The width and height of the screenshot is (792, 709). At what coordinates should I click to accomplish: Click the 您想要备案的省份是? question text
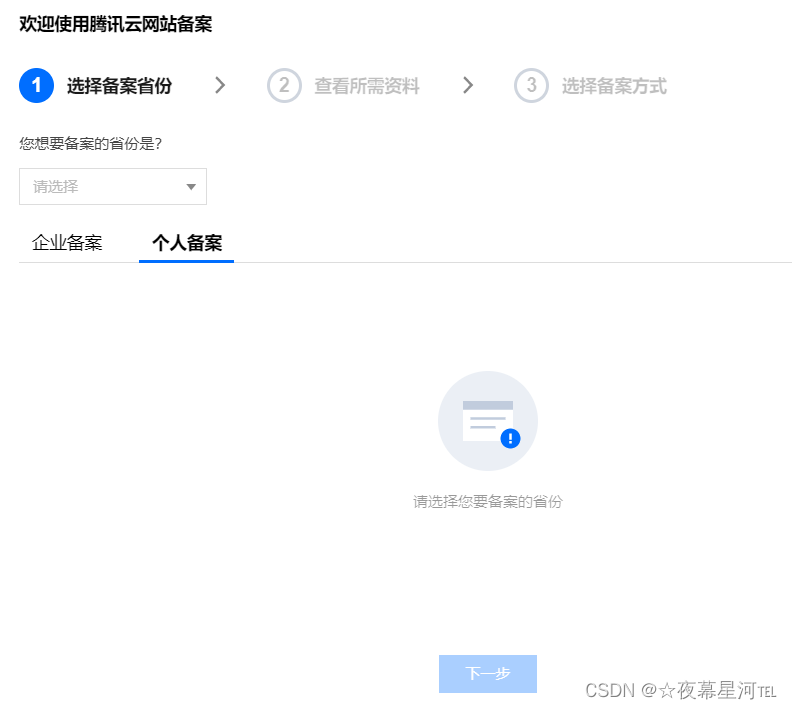click(90, 144)
